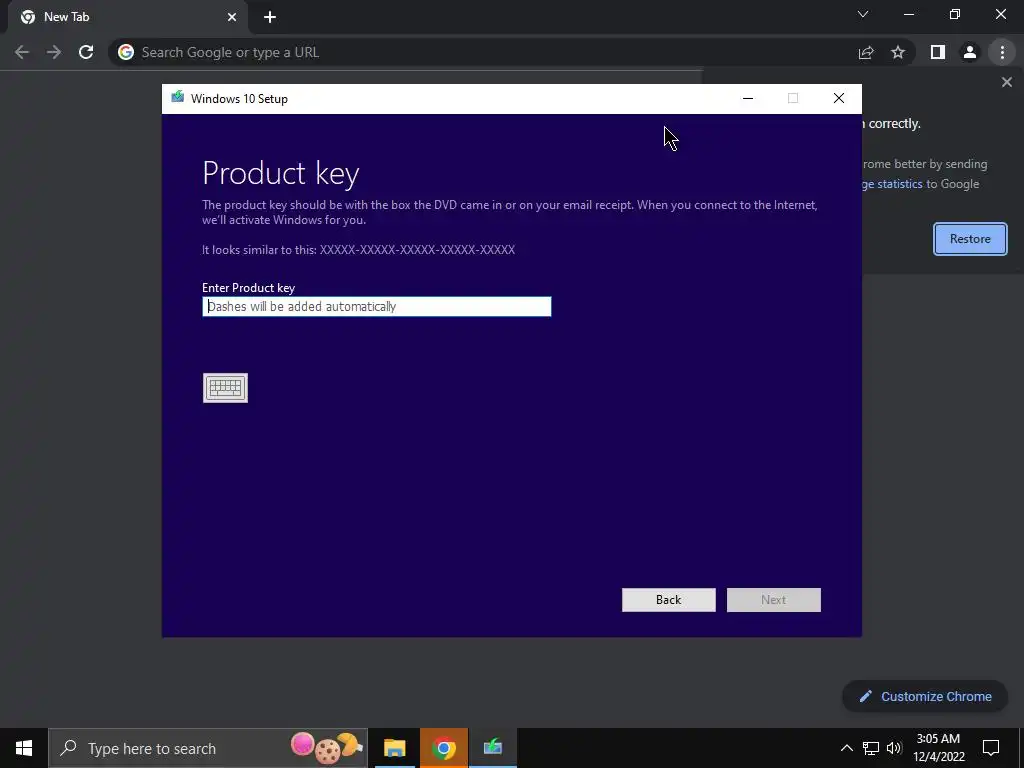
Task: Click the Chrome back arrow
Action: 22,52
